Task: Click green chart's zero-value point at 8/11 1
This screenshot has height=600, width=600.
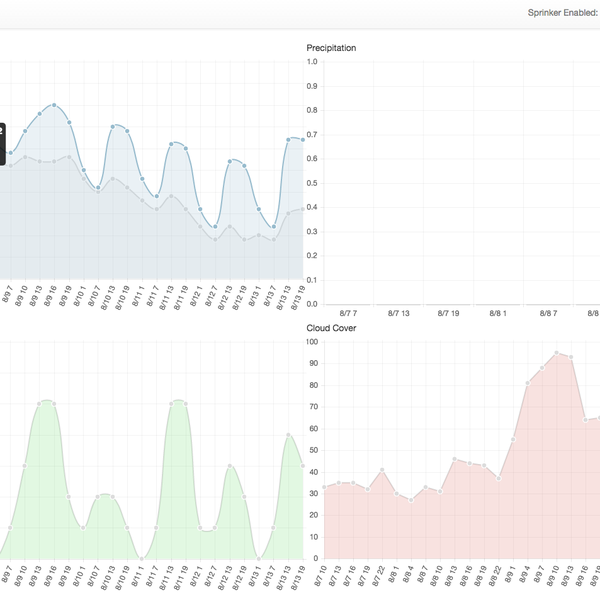Action: 141,558
